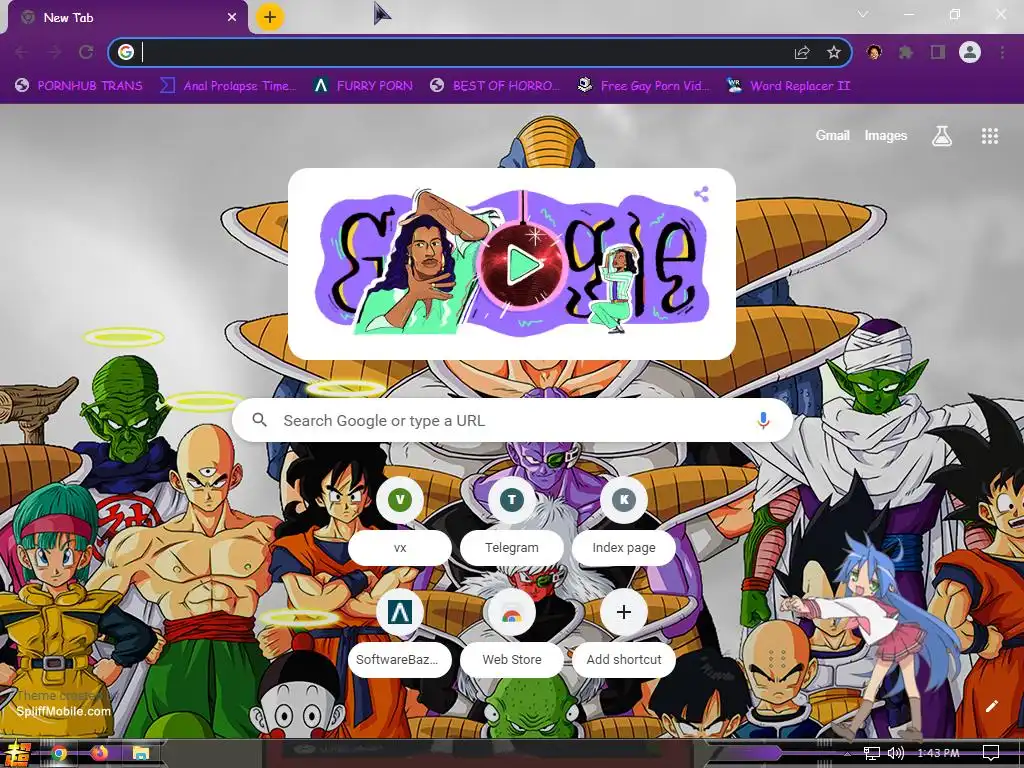
Task: Open the Web Store shortcut
Action: [x=511, y=633]
